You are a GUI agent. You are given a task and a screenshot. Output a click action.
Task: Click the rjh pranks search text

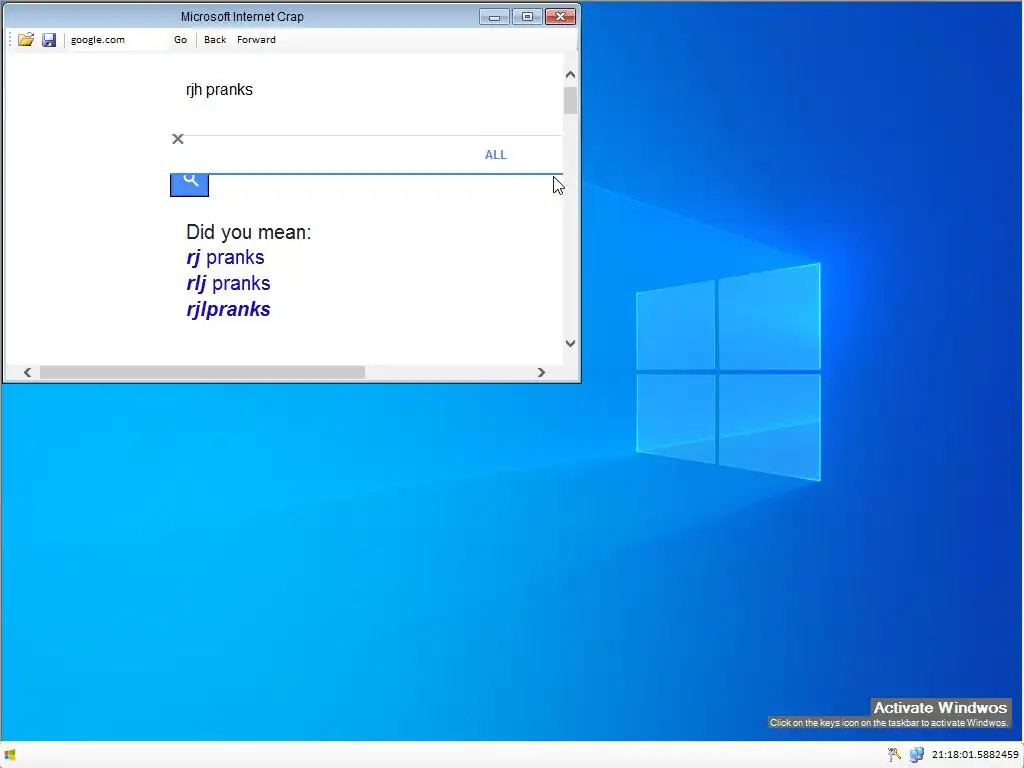[219, 89]
